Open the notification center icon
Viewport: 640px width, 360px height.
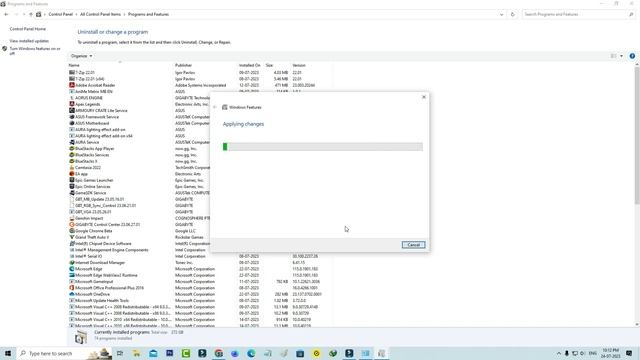coord(629,353)
